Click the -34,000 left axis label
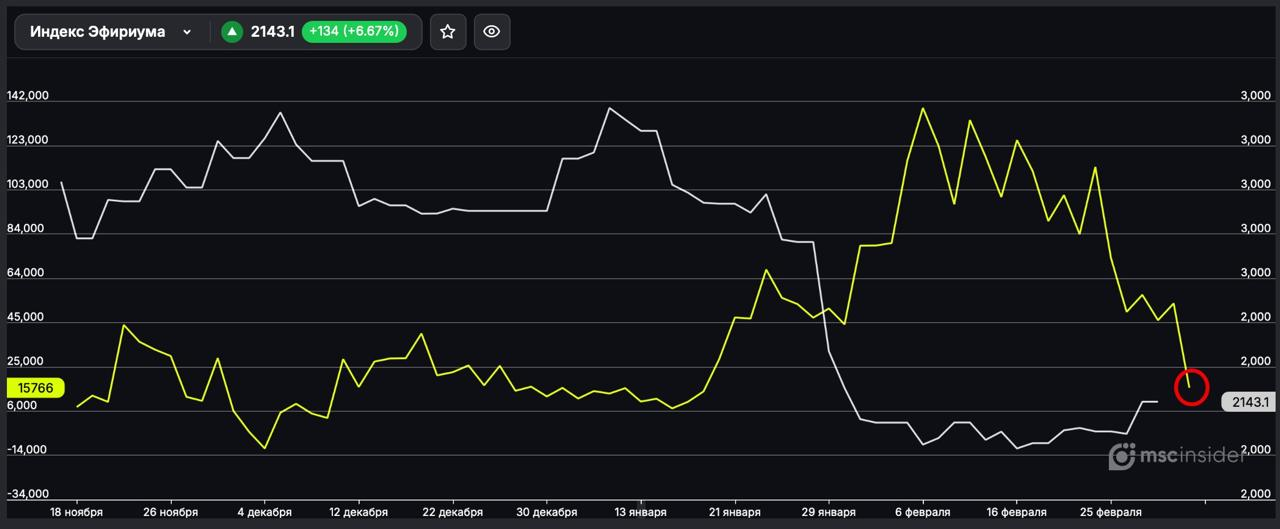1280x529 pixels. 28,495
